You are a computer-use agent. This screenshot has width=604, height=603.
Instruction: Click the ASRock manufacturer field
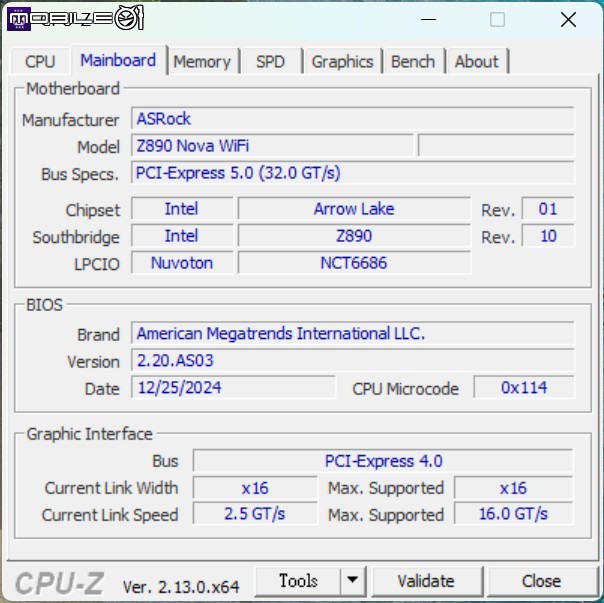tap(352, 119)
